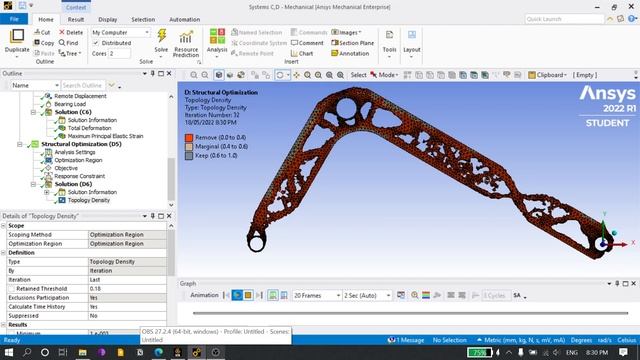Image resolution: width=640 pixels, height=360 pixels.
Task: Open OBS from the Windows taskbar
Action: 216,352
